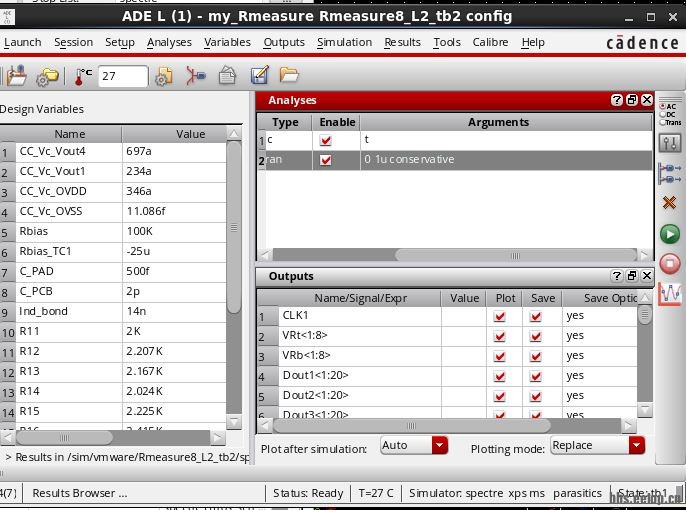
Task: Click the load state toolbar icon
Action: [x=16, y=75]
